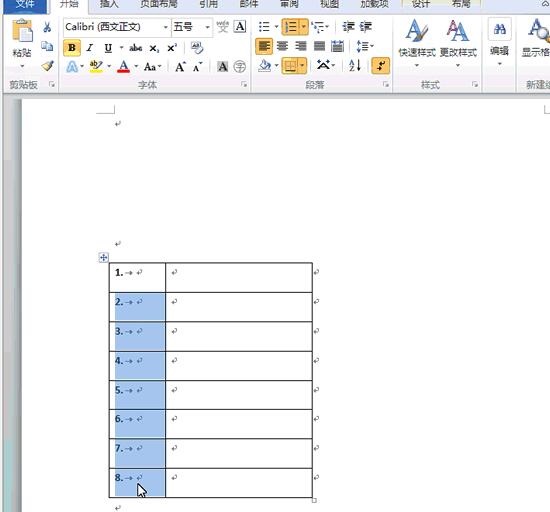Open the font size dropdown
The image size is (550, 512).
[208, 27]
